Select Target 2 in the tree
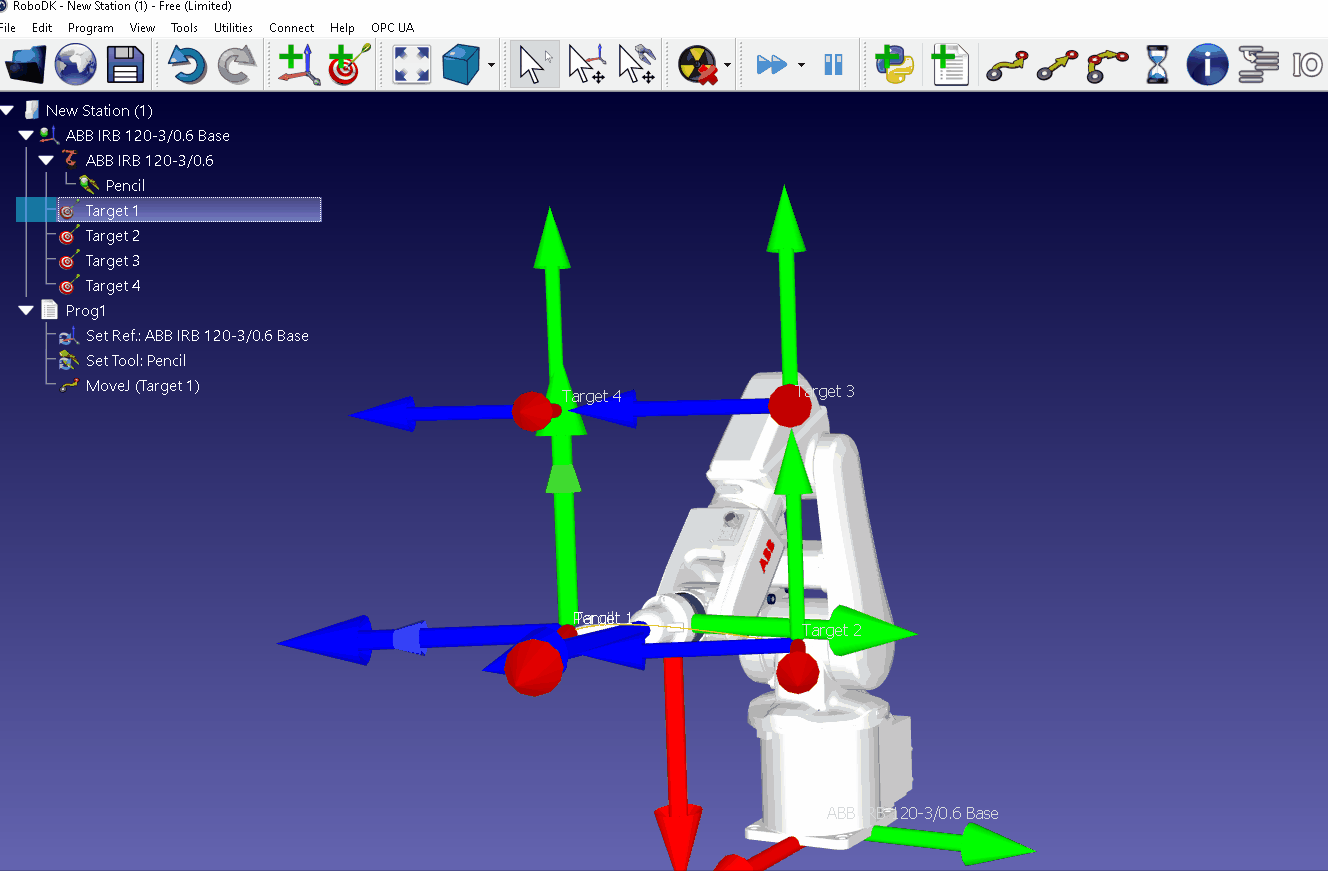Viewport: 1328px width, 871px height. click(112, 236)
